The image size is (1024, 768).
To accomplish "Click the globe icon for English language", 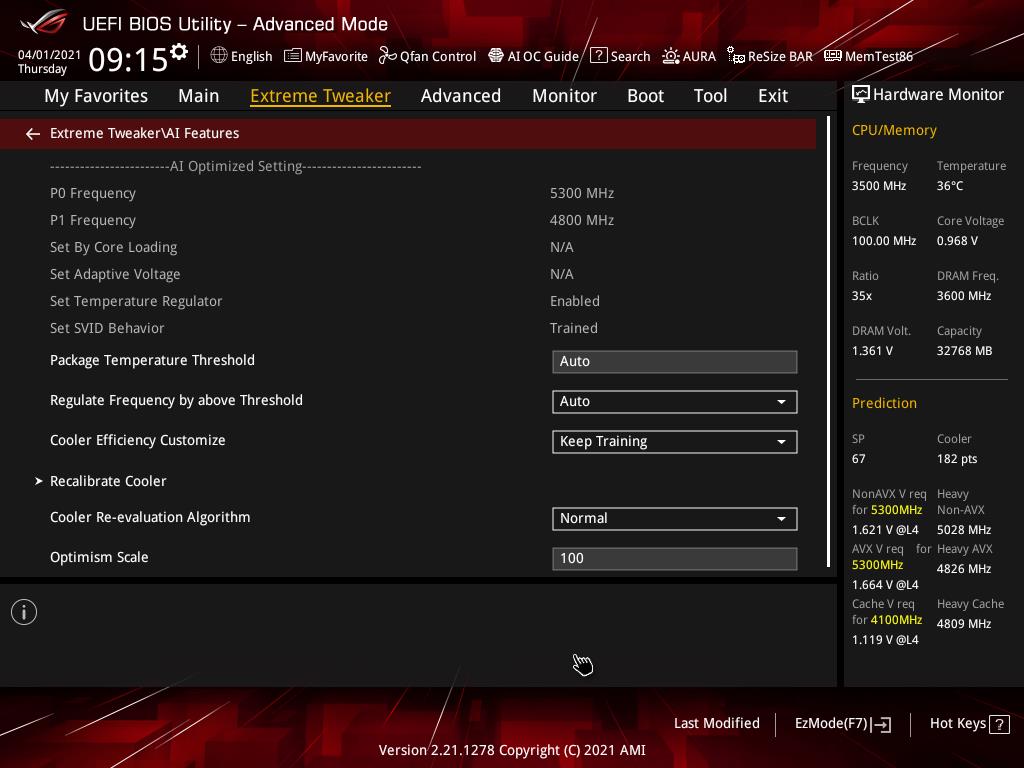I will pyautogui.click(x=219, y=56).
